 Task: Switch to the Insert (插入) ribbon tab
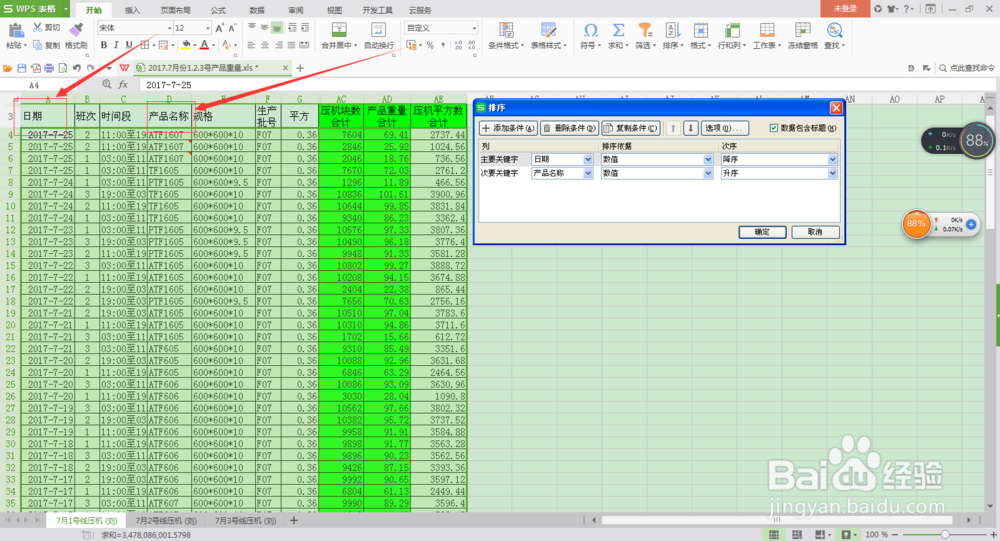132,10
